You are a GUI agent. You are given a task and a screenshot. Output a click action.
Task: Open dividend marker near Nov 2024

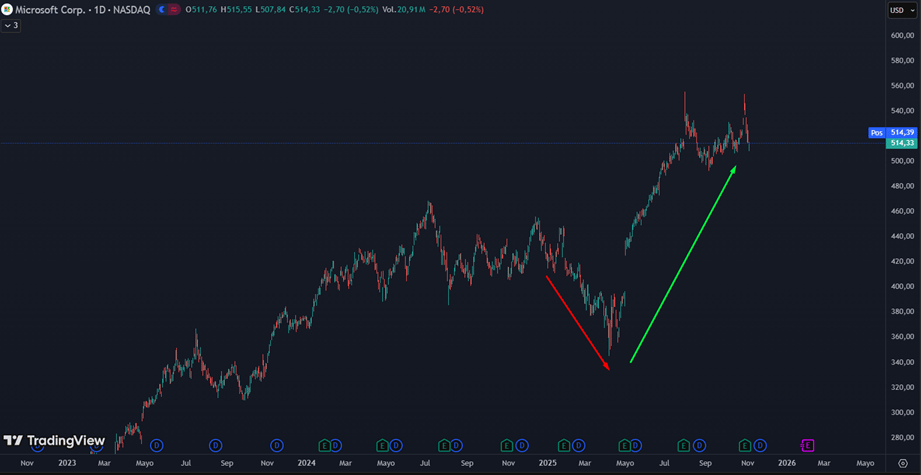pos(520,446)
